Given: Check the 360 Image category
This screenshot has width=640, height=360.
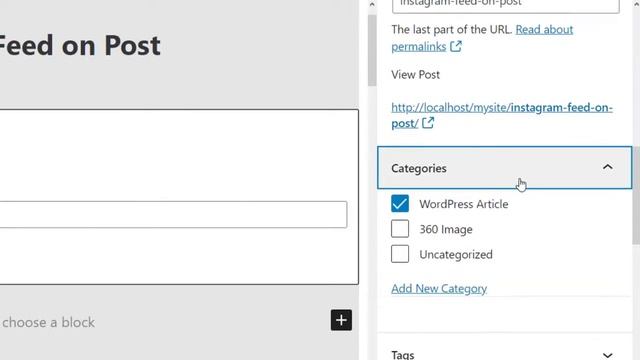Looking at the screenshot, I should 400,229.
